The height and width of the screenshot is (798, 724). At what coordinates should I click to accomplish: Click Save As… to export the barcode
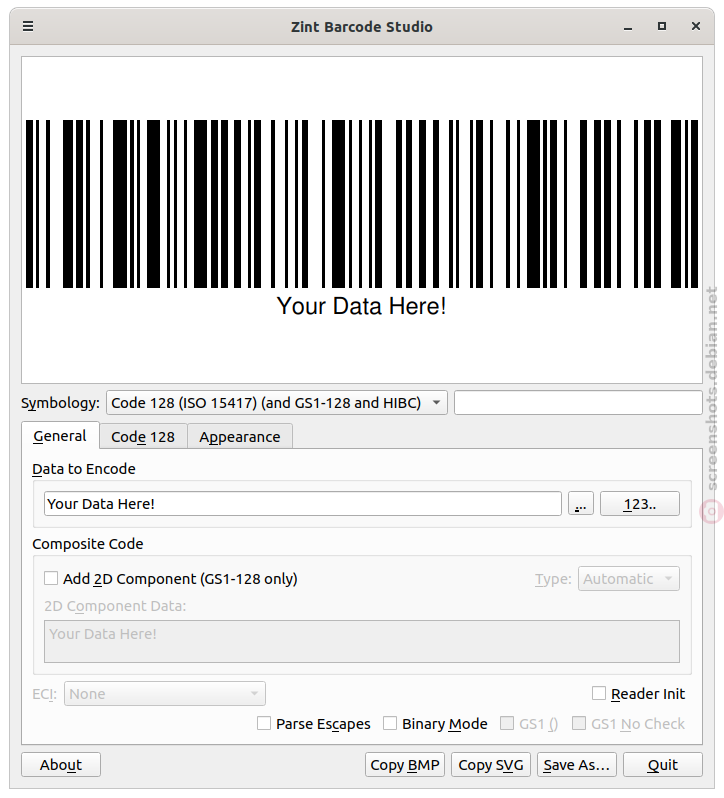[x=576, y=764]
